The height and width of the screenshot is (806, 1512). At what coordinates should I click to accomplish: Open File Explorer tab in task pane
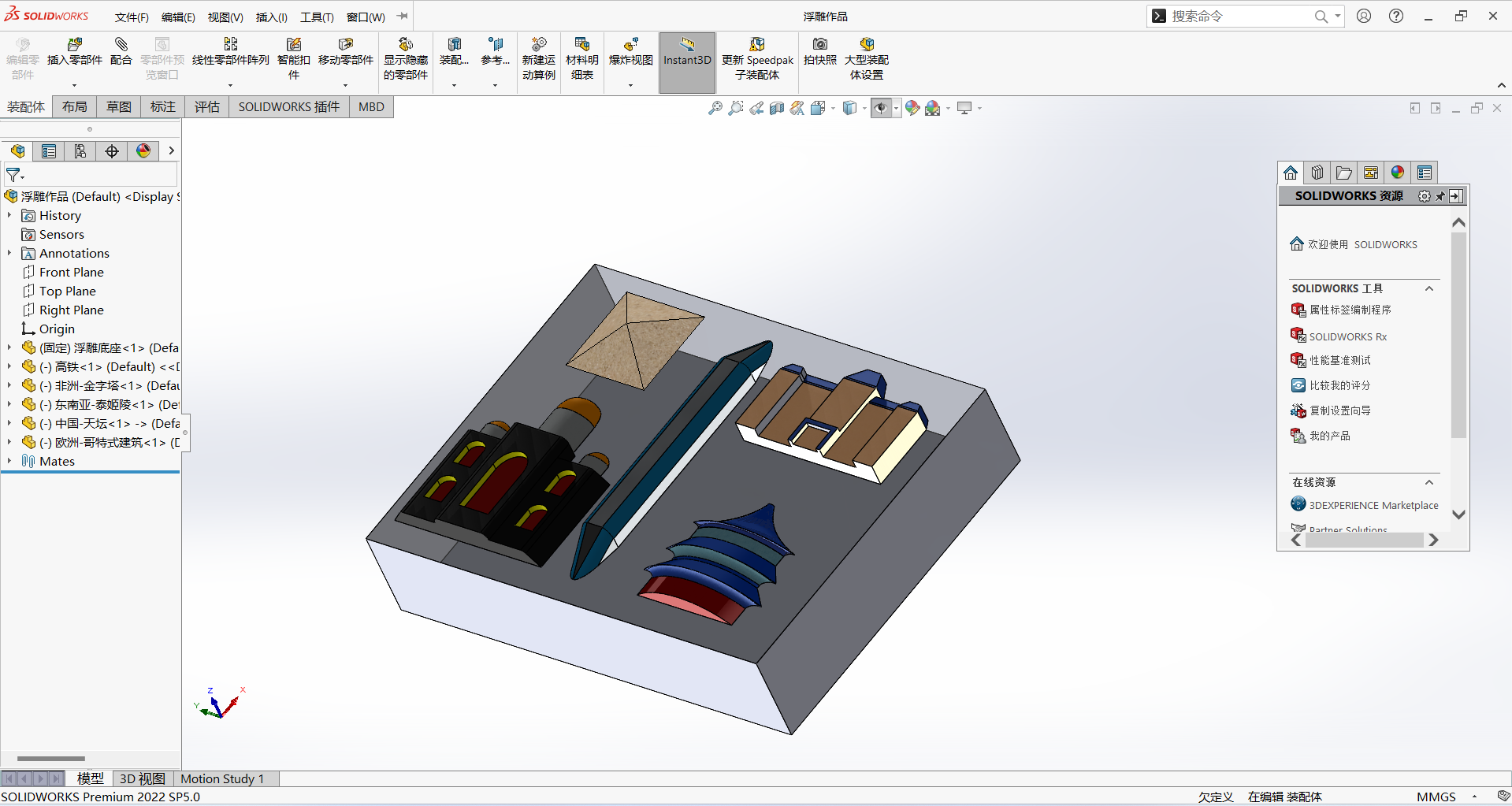coord(1344,173)
